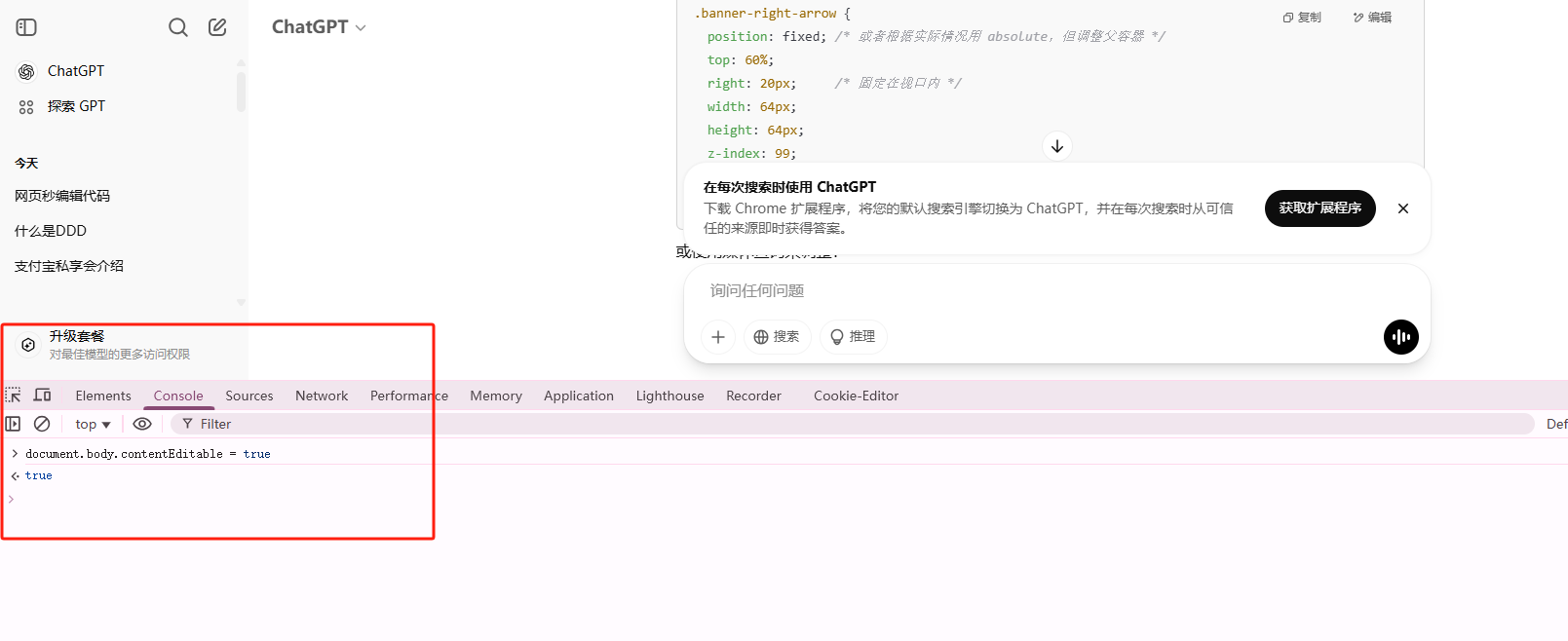The height and width of the screenshot is (641, 1568).
Task: Expand the console input prompt chevron
Action: click(12, 499)
